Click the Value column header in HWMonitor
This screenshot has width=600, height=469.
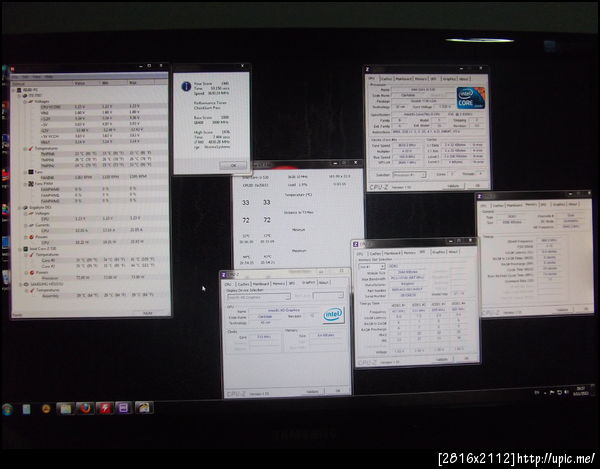coord(86,83)
